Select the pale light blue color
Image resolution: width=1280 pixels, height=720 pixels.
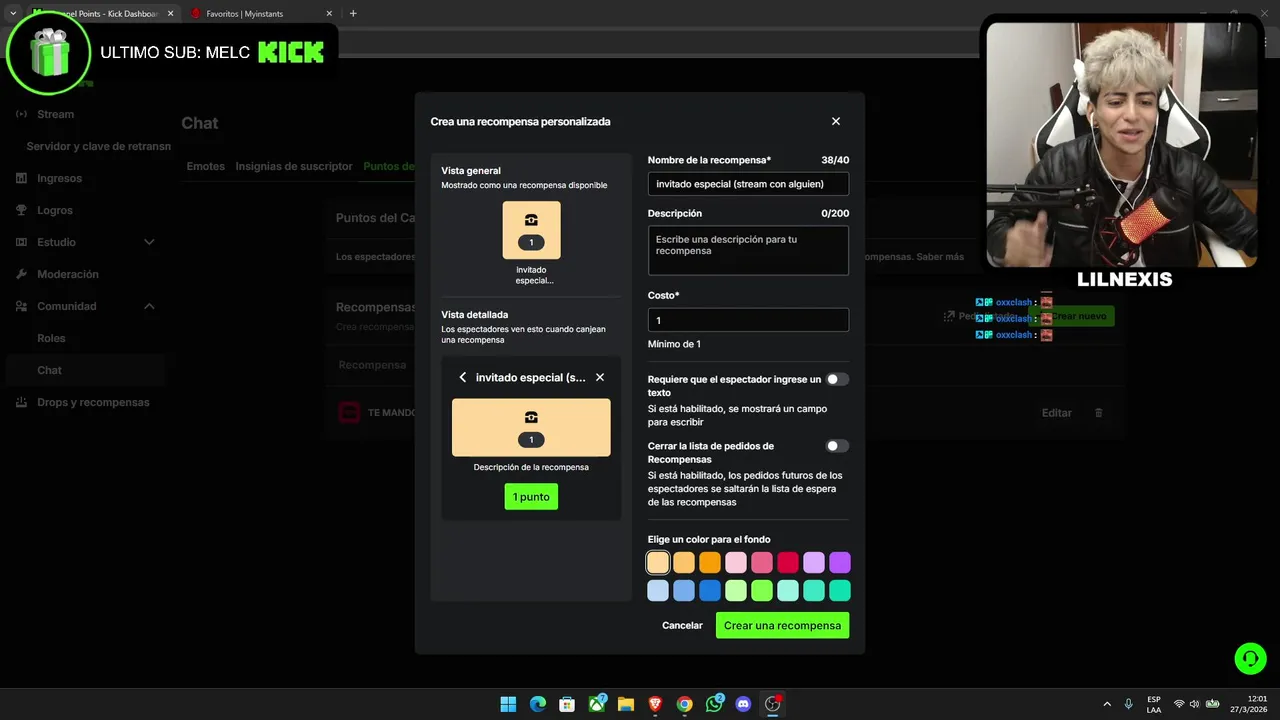pyautogui.click(x=658, y=591)
